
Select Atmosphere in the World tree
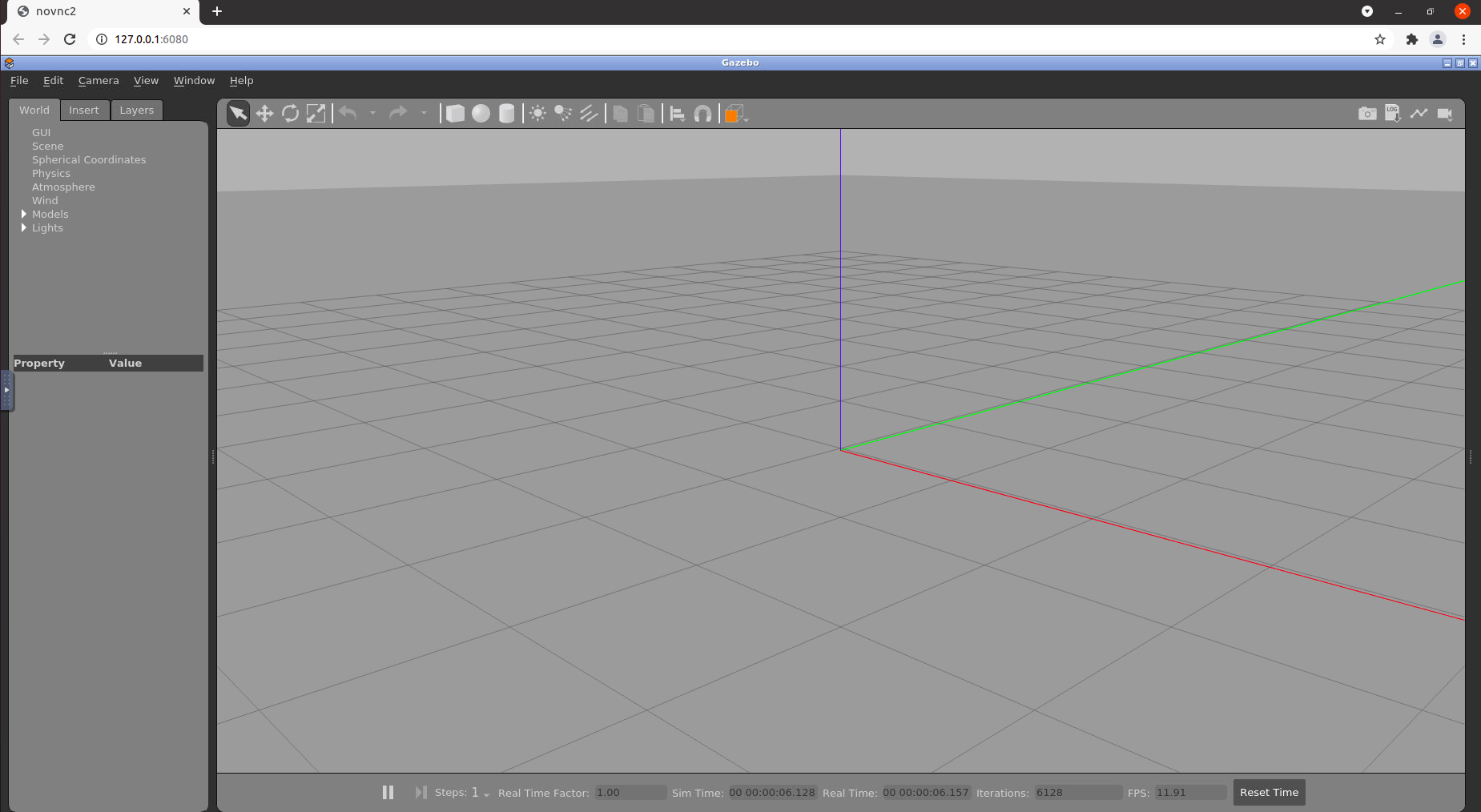[x=63, y=187]
